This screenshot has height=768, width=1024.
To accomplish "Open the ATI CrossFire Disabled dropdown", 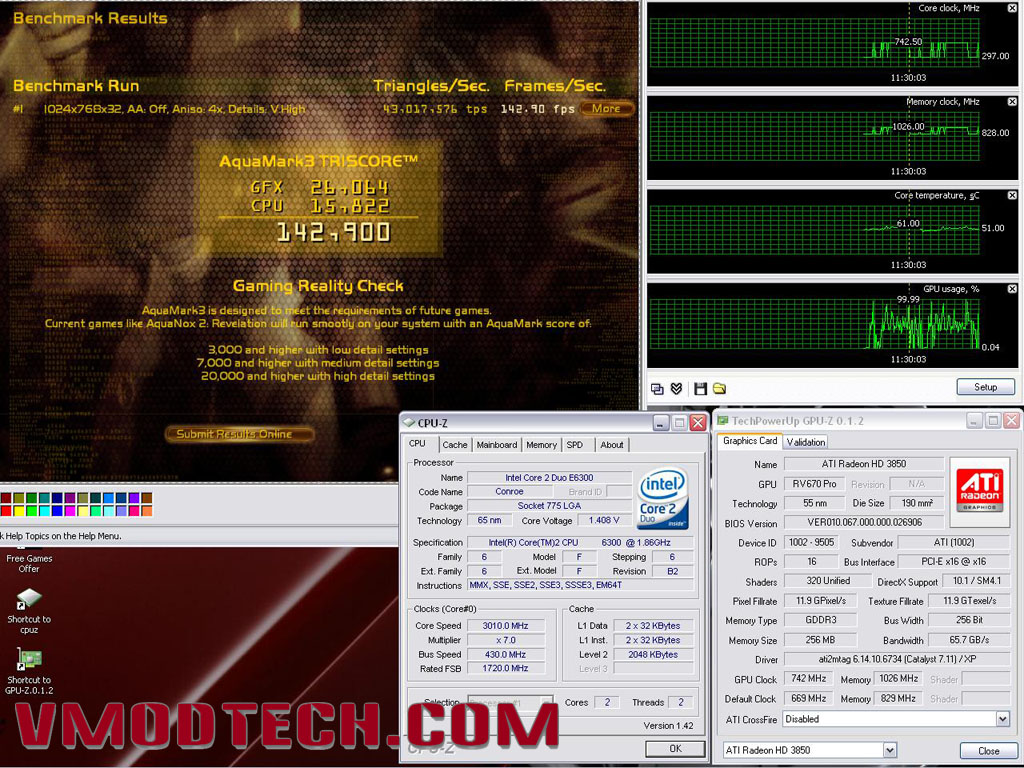I will pos(1002,719).
